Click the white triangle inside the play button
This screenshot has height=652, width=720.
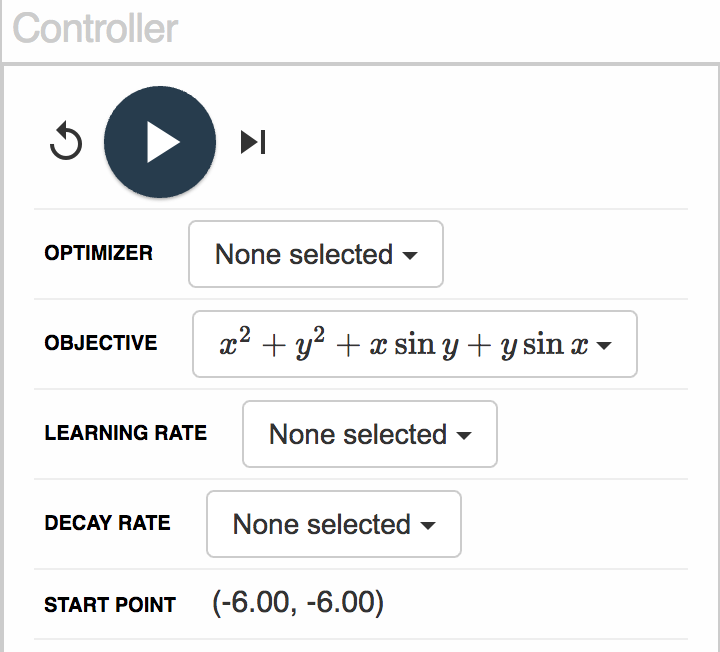[x=163, y=142]
